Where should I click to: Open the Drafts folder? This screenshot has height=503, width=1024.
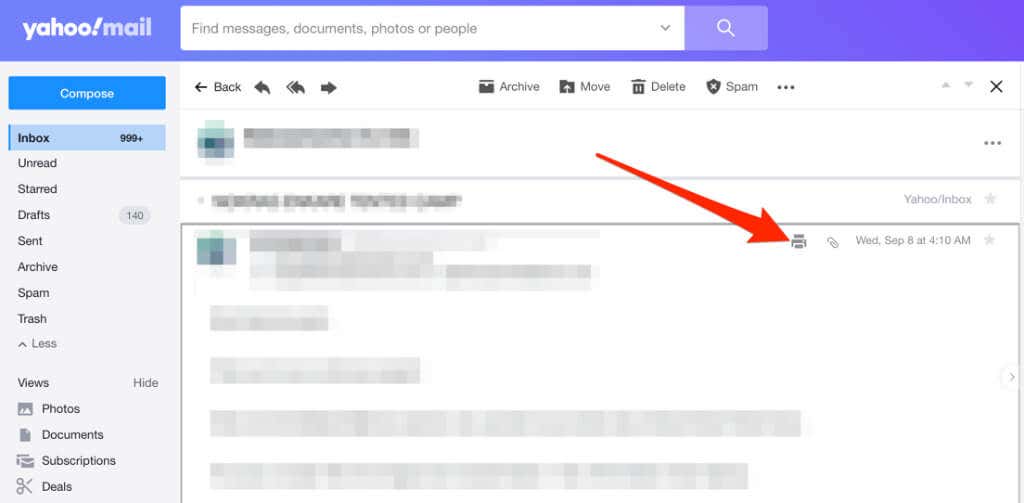[87, 215]
